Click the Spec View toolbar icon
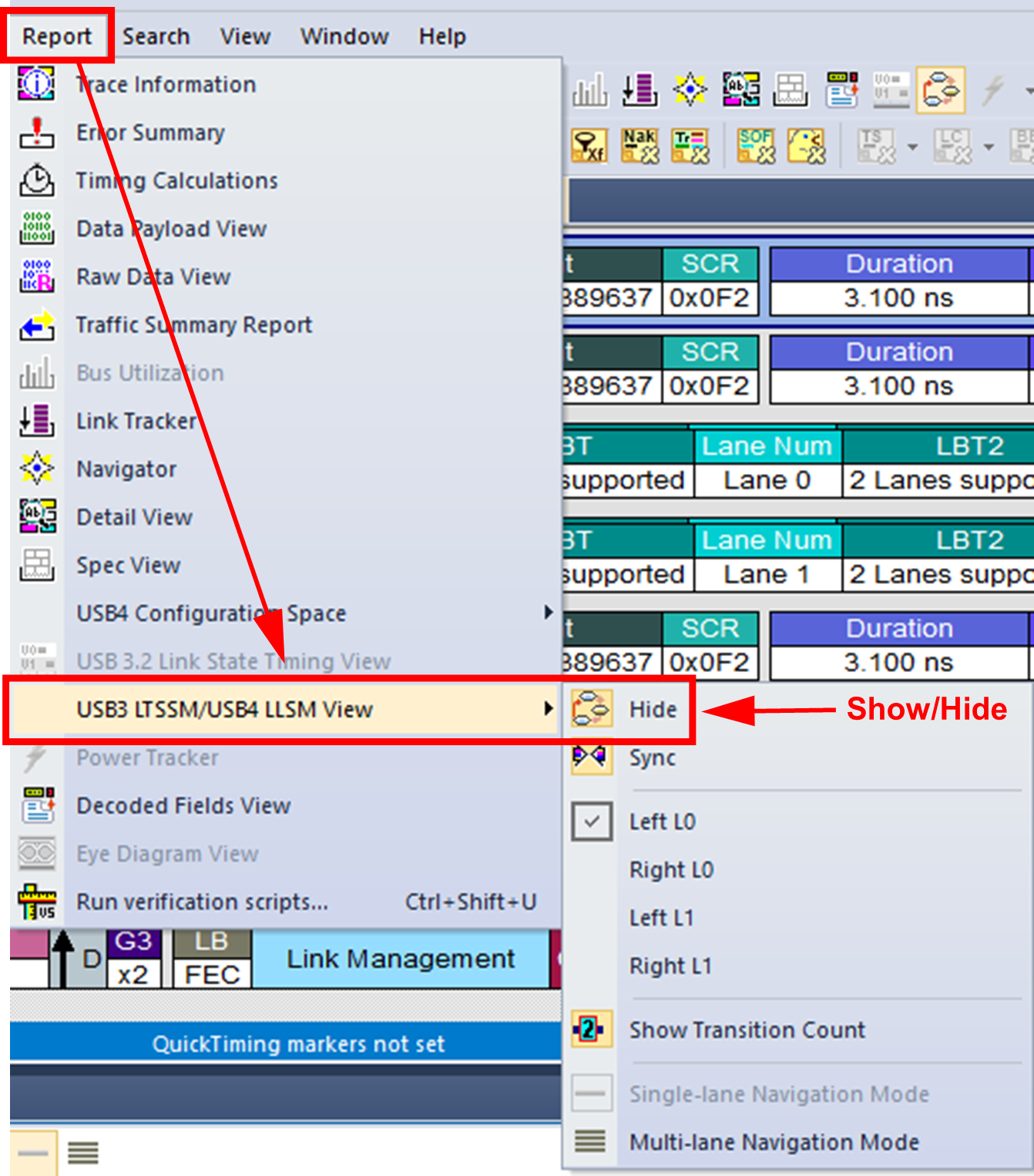 tap(791, 89)
